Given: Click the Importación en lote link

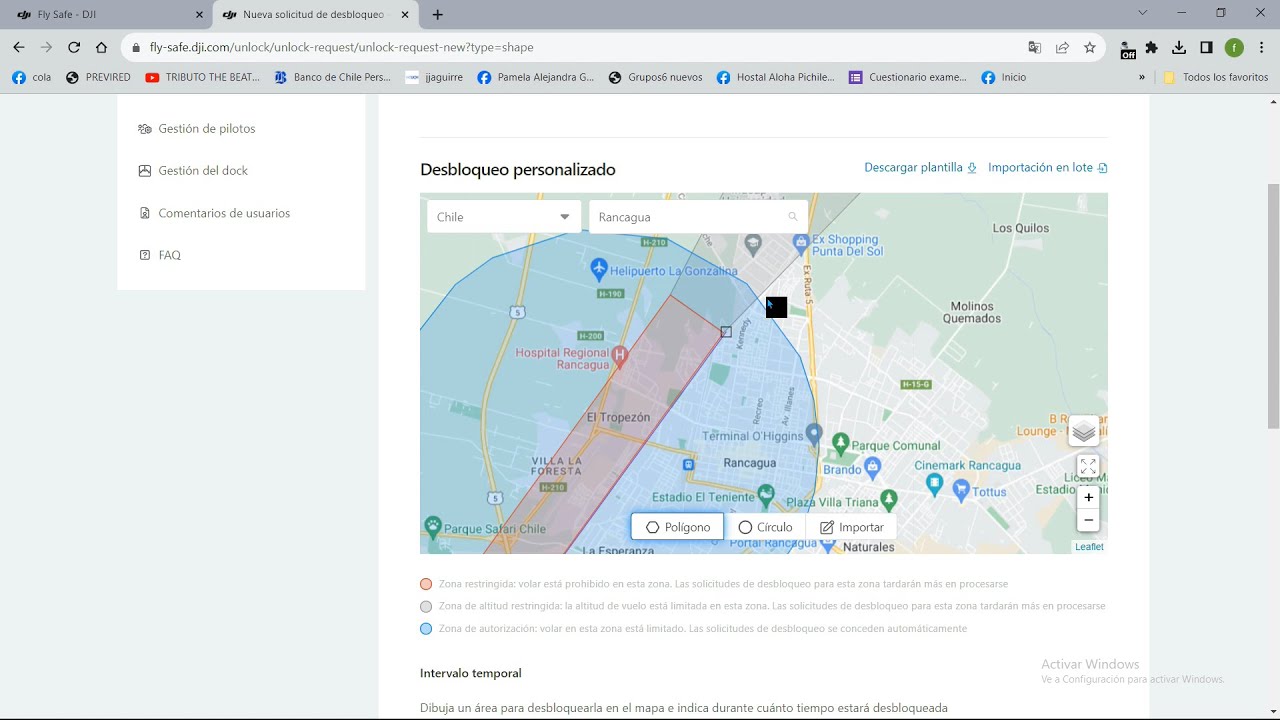Looking at the screenshot, I should [x=1047, y=168].
